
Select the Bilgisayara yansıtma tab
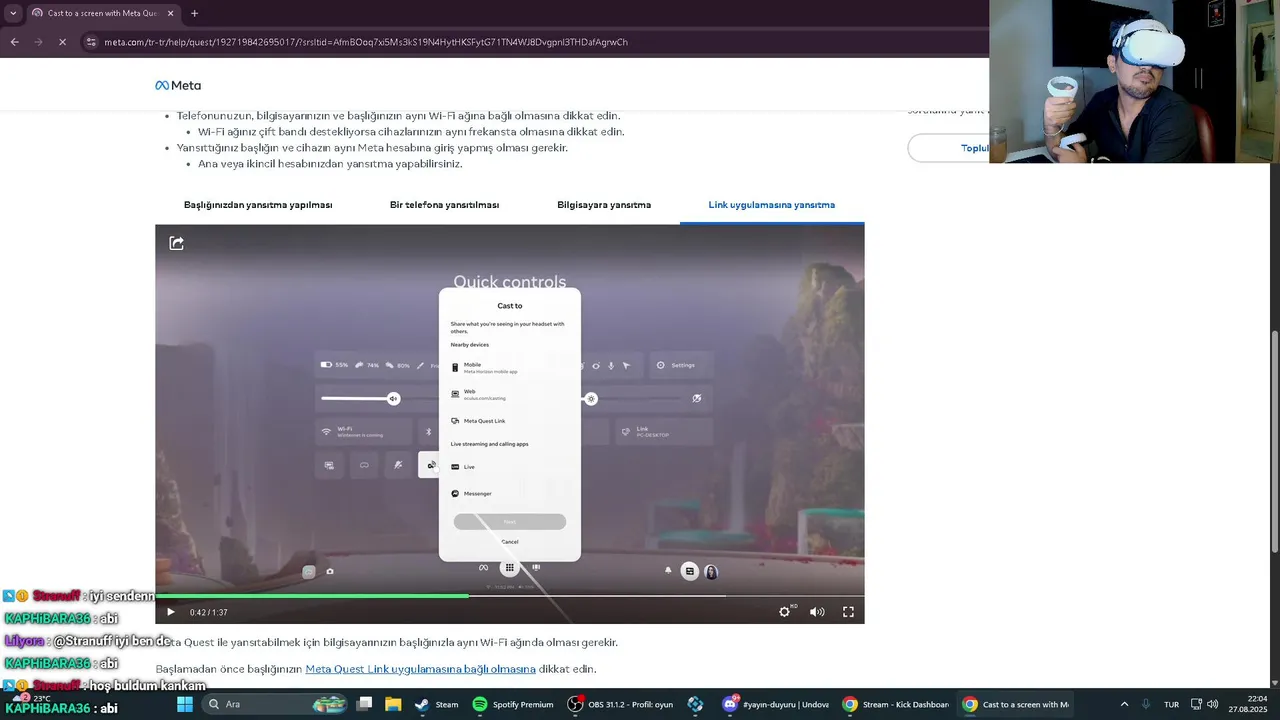(x=604, y=205)
